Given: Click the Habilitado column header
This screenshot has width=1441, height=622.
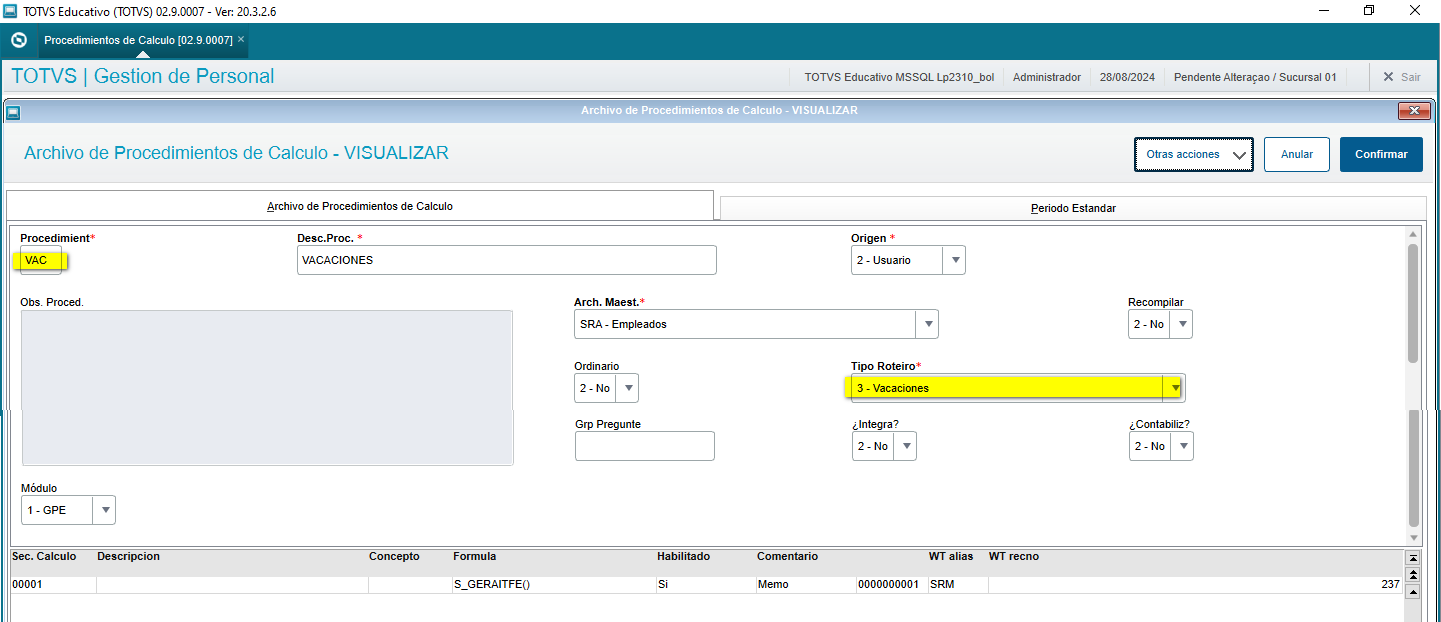Looking at the screenshot, I should 683,556.
